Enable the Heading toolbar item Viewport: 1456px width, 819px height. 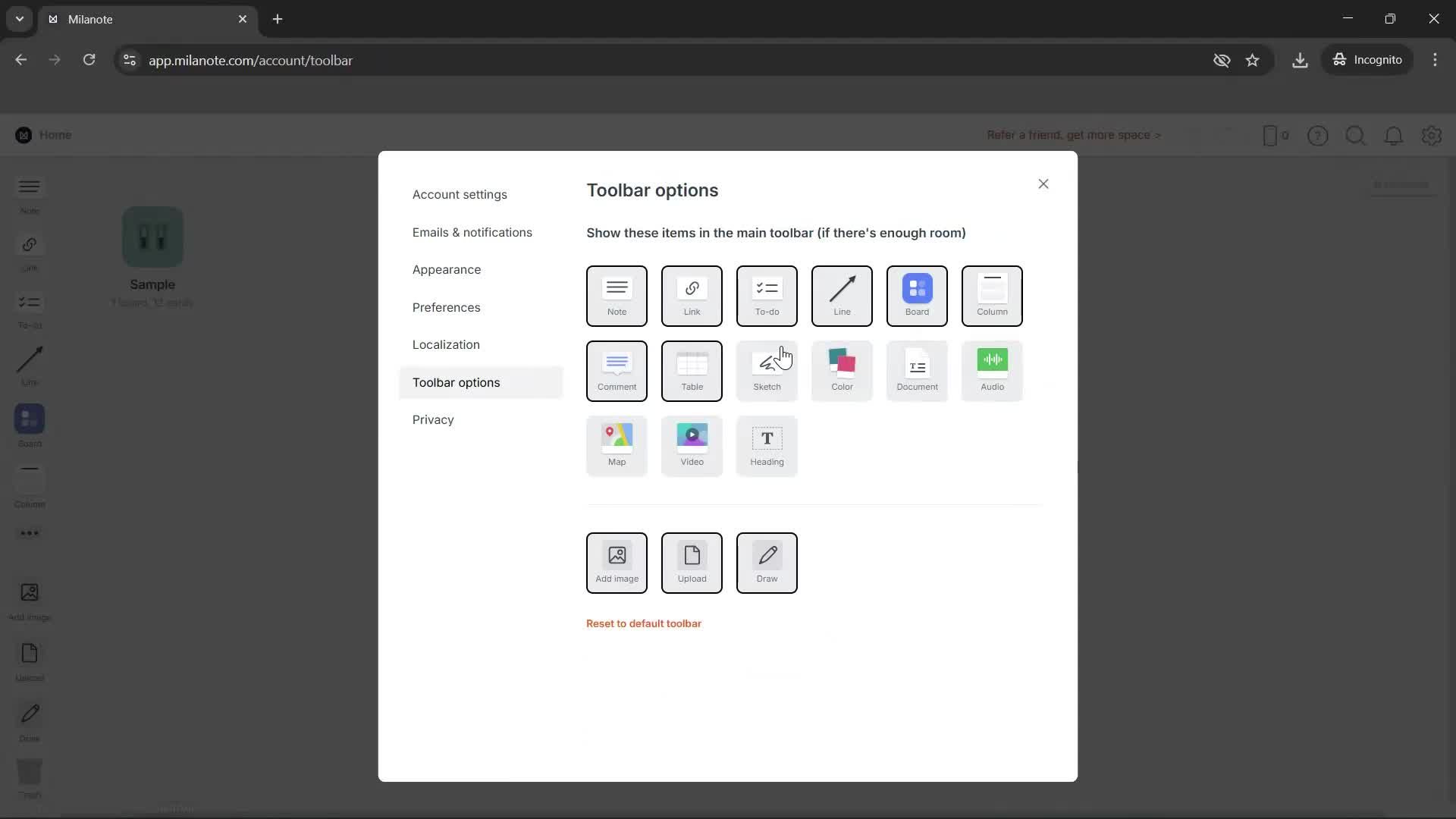coord(767,446)
